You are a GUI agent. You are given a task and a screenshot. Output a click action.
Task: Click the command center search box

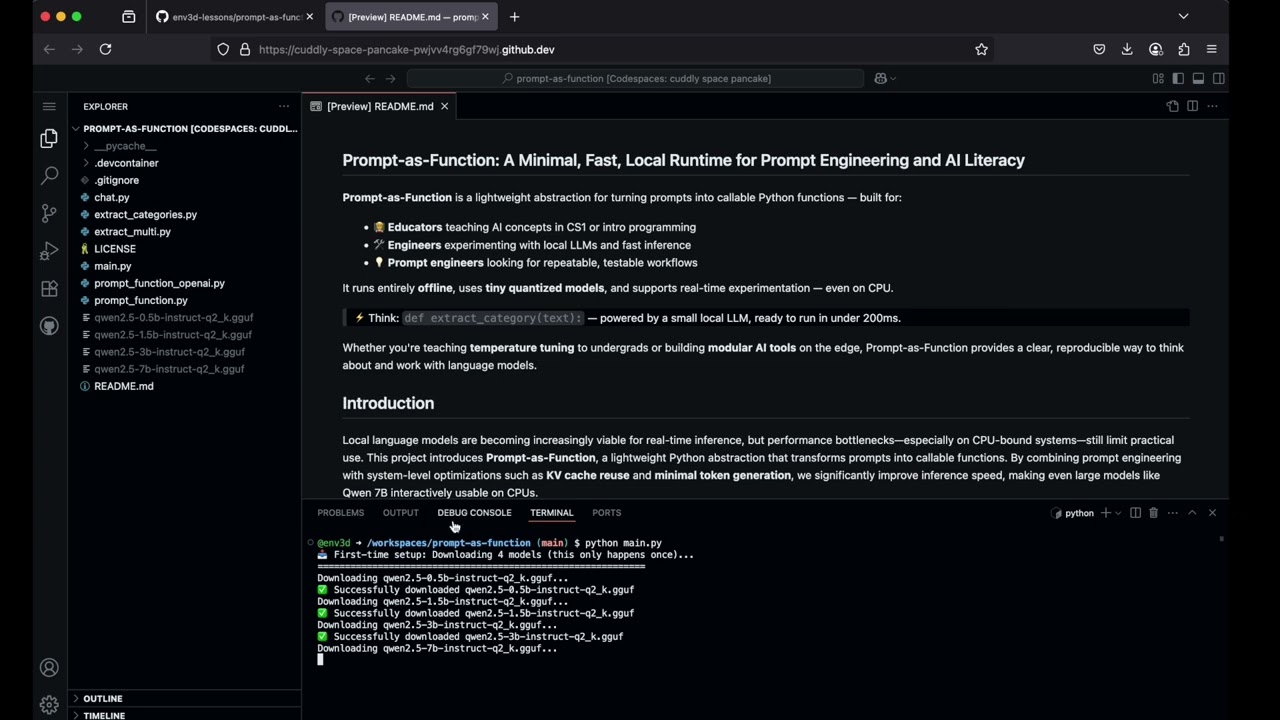pyautogui.click(x=635, y=78)
